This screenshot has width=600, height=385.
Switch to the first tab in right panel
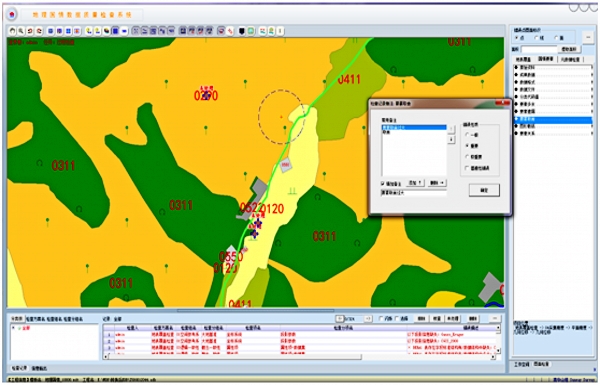(x=523, y=59)
